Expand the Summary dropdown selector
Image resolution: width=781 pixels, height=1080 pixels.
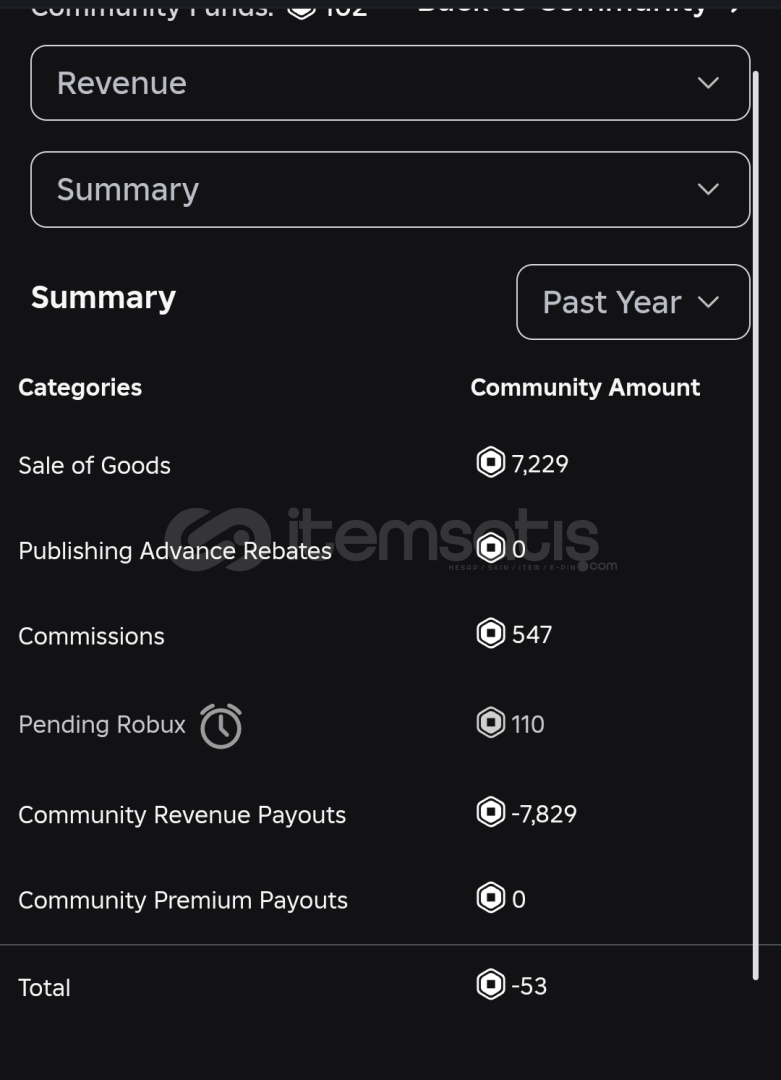pos(390,189)
